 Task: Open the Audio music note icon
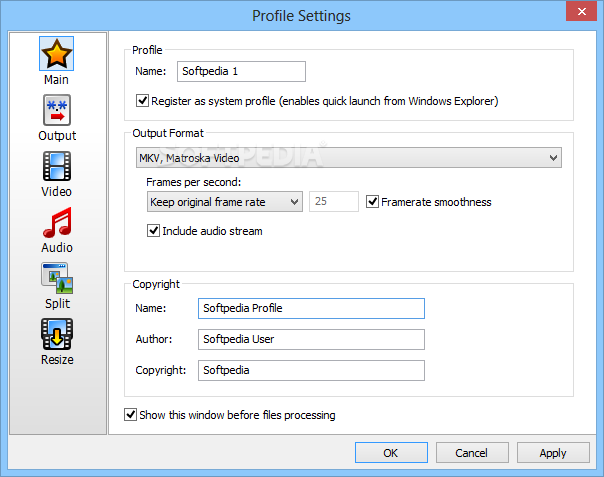click(57, 222)
